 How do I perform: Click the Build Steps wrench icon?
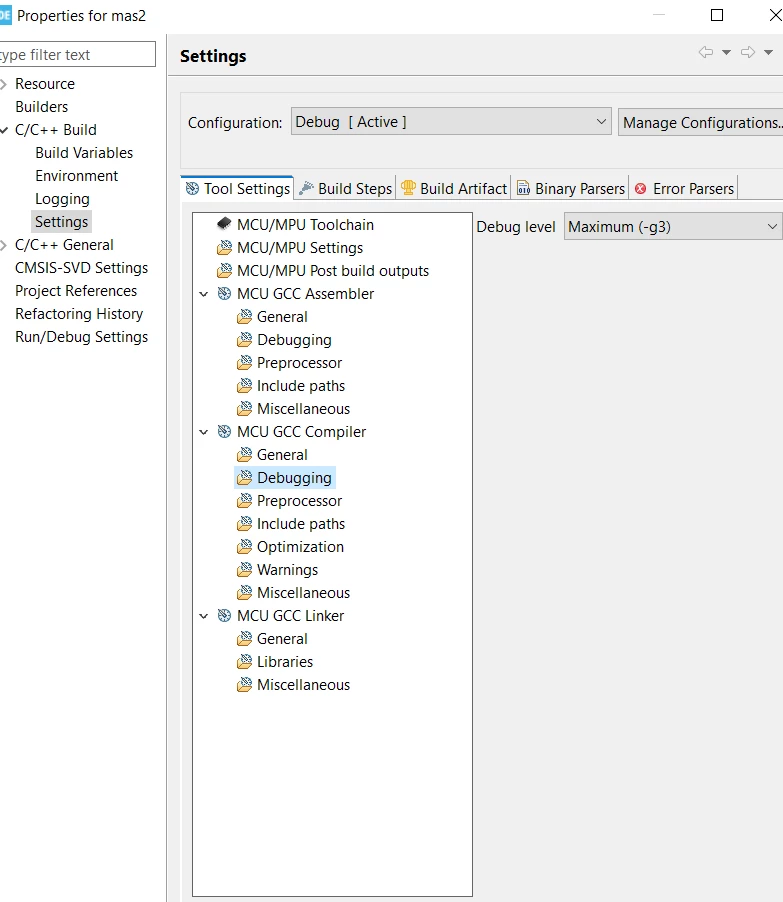tap(307, 188)
